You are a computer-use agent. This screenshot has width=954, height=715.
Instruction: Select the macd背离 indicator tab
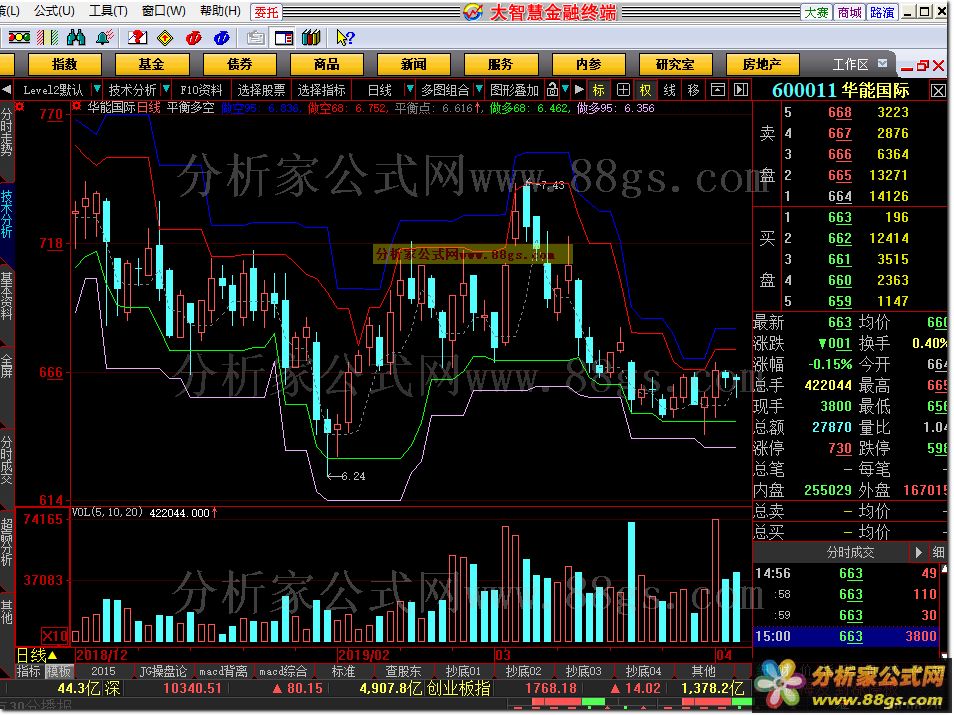pyautogui.click(x=223, y=671)
